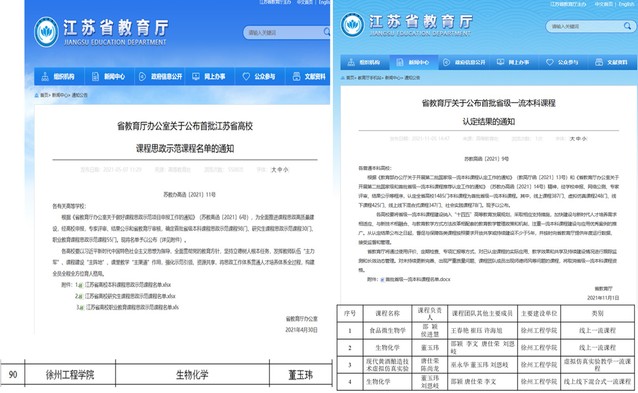Set small font size 小 on right page
638x393 pixels.
[584, 139]
